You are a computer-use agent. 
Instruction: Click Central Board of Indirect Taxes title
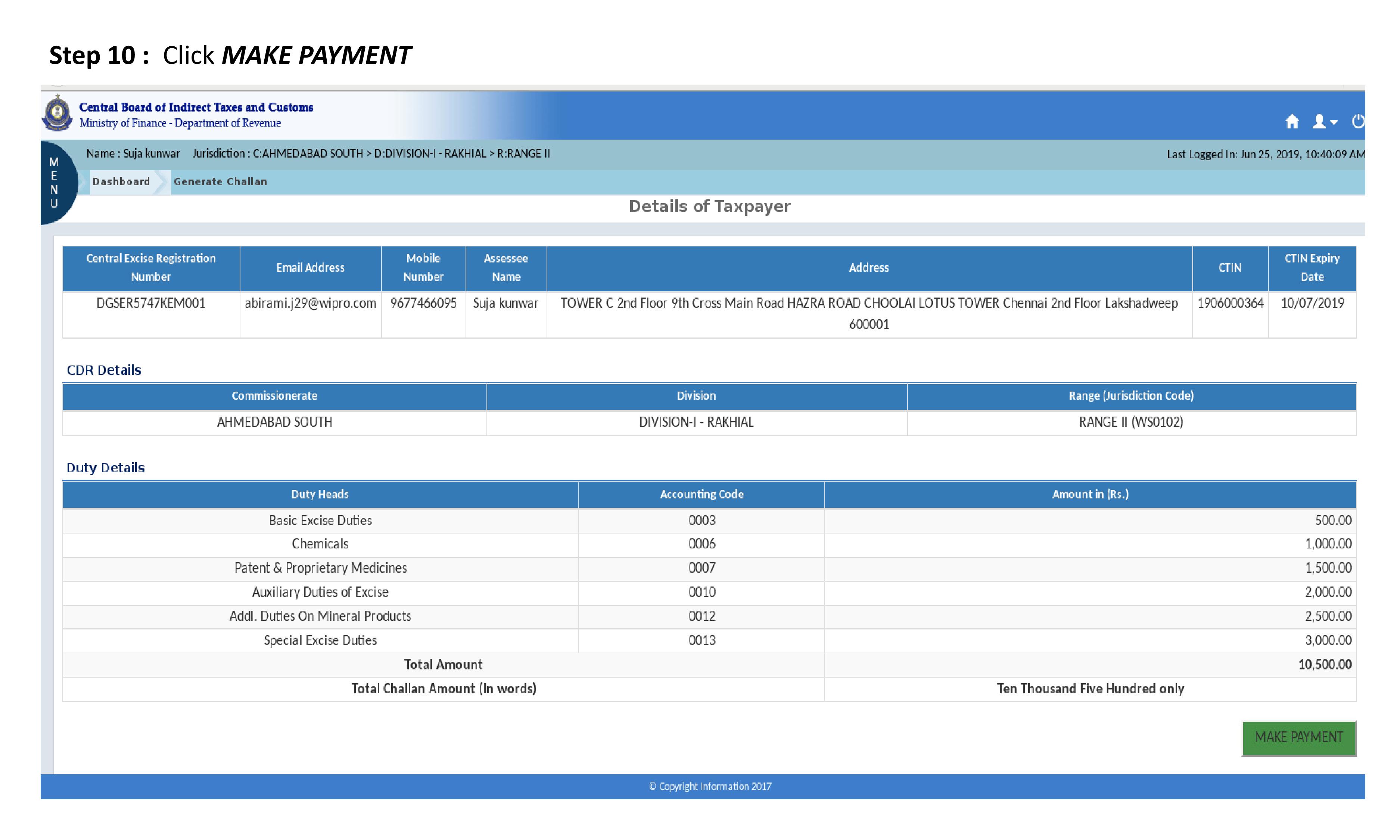click(x=196, y=107)
